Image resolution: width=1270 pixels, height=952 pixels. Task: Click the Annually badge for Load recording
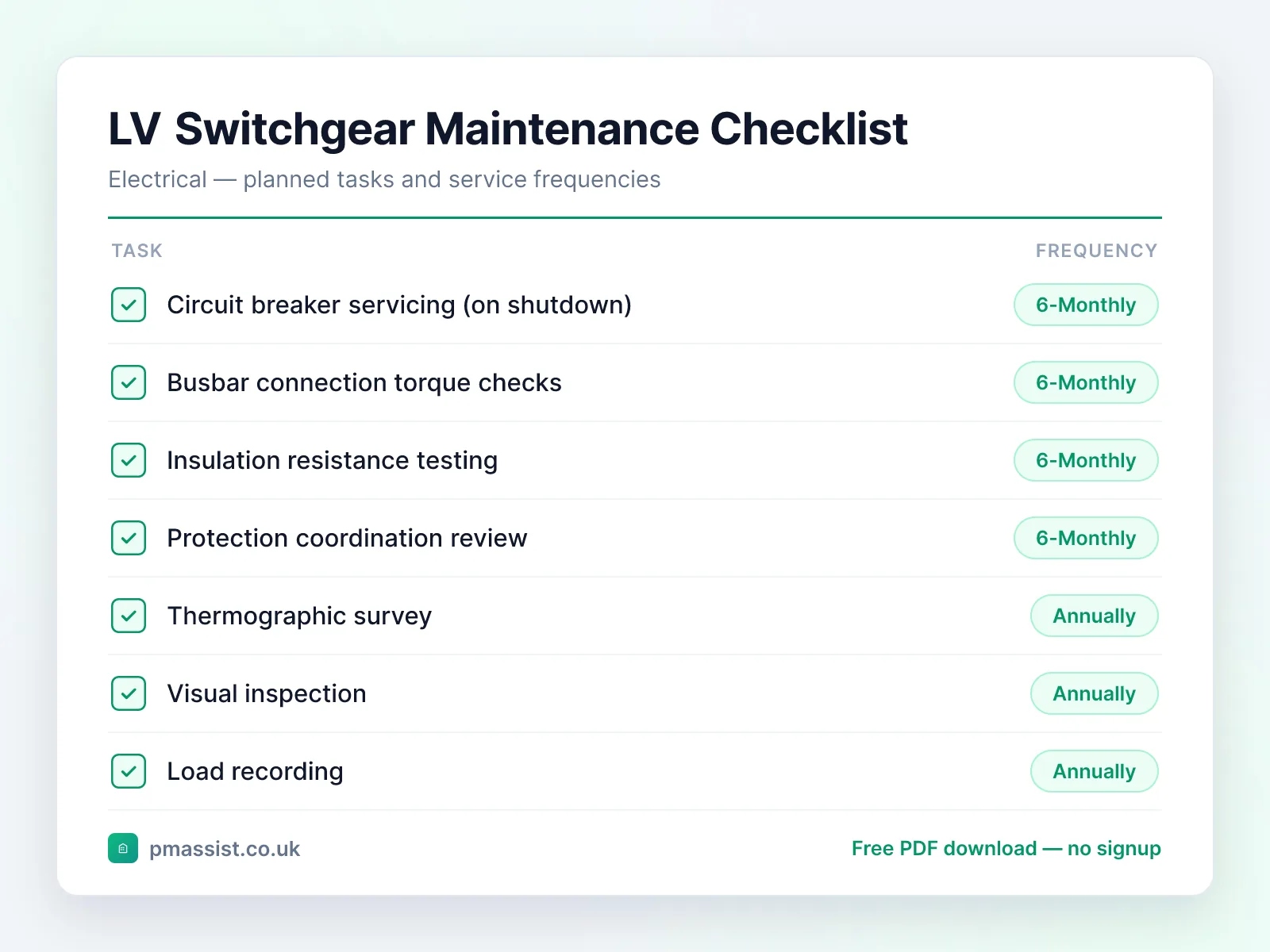tap(1095, 771)
